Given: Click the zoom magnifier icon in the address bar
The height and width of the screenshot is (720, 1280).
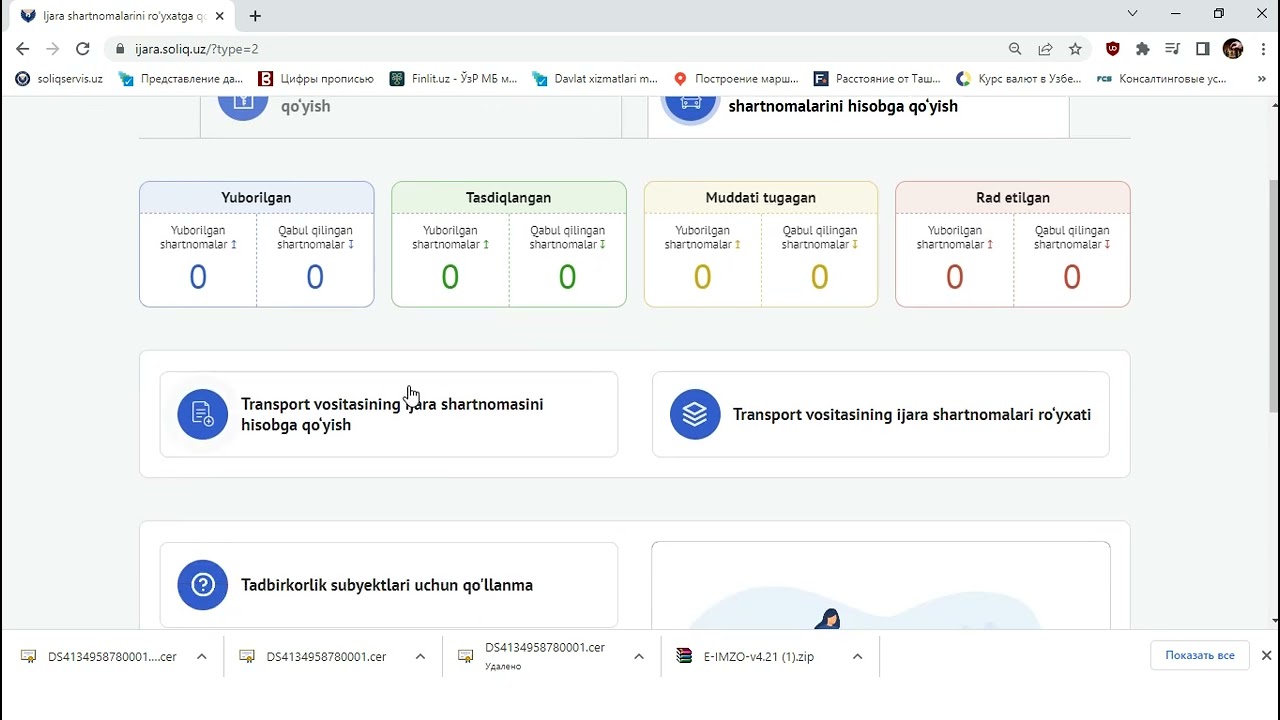Looking at the screenshot, I should click(x=1015, y=49).
